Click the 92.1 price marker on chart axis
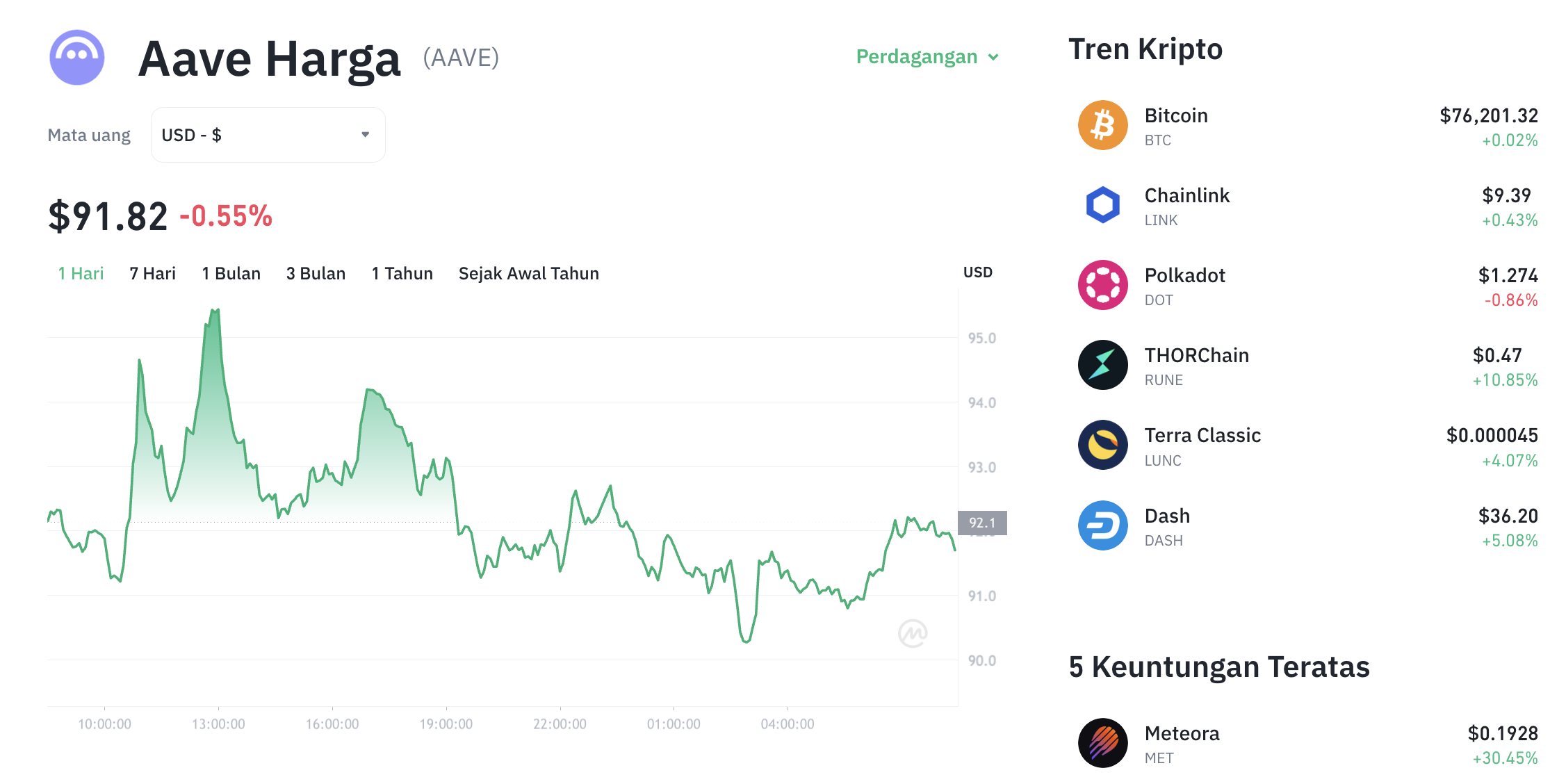The image size is (1550, 784). click(x=981, y=523)
